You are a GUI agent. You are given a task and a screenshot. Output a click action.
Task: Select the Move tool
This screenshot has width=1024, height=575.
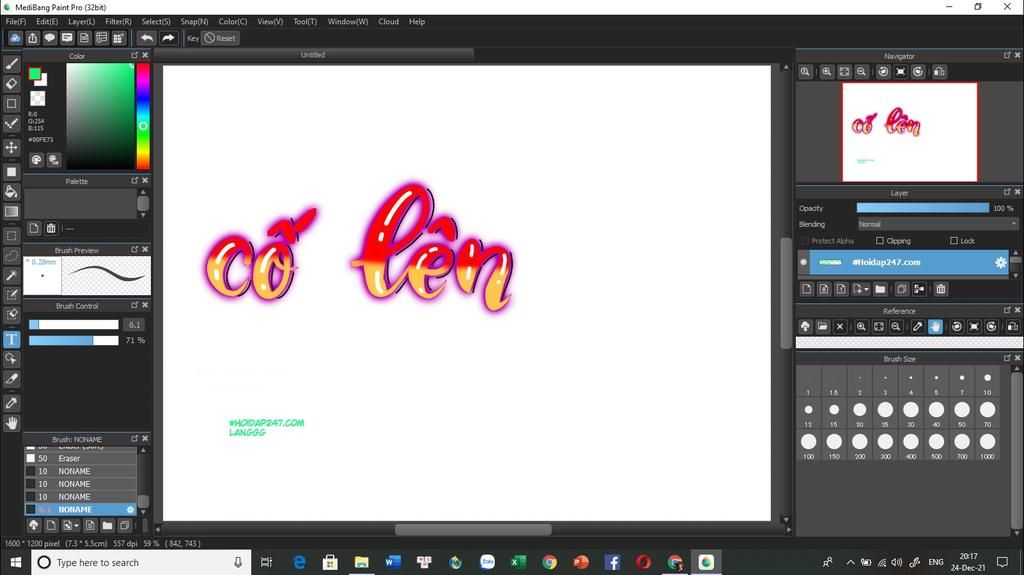[11, 147]
